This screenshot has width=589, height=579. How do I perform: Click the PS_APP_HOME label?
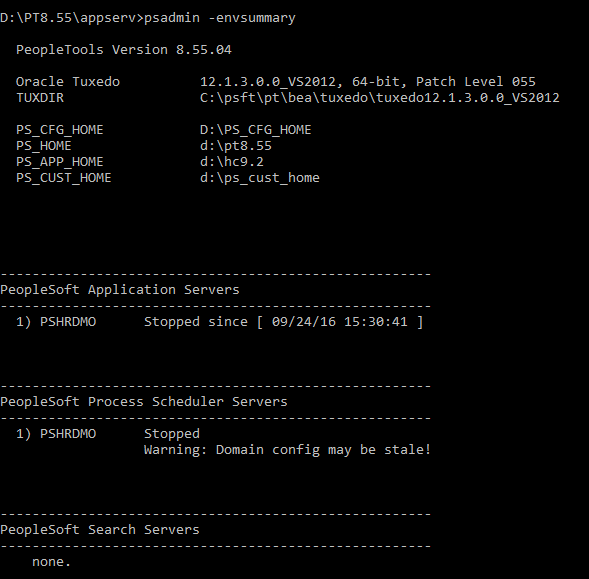point(59,162)
